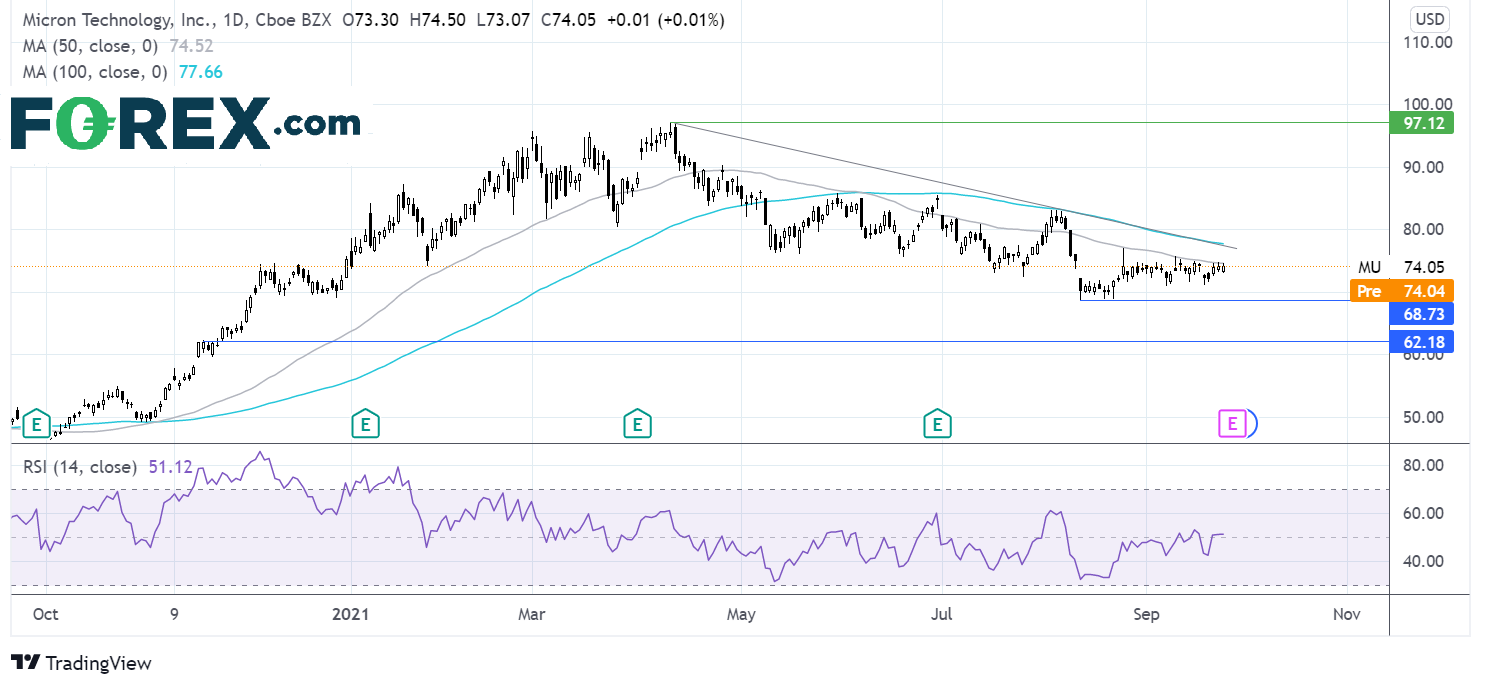
Task: Click the orange Pre 74.04 price tag
Action: (x=1400, y=291)
